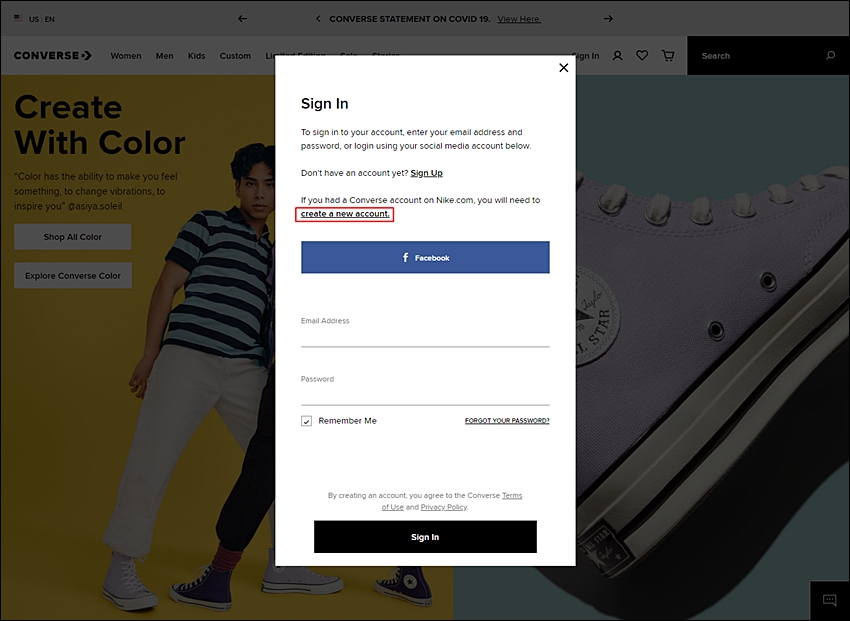Click the Explore Converse Color button
850x621 pixels.
pyautogui.click(x=73, y=276)
